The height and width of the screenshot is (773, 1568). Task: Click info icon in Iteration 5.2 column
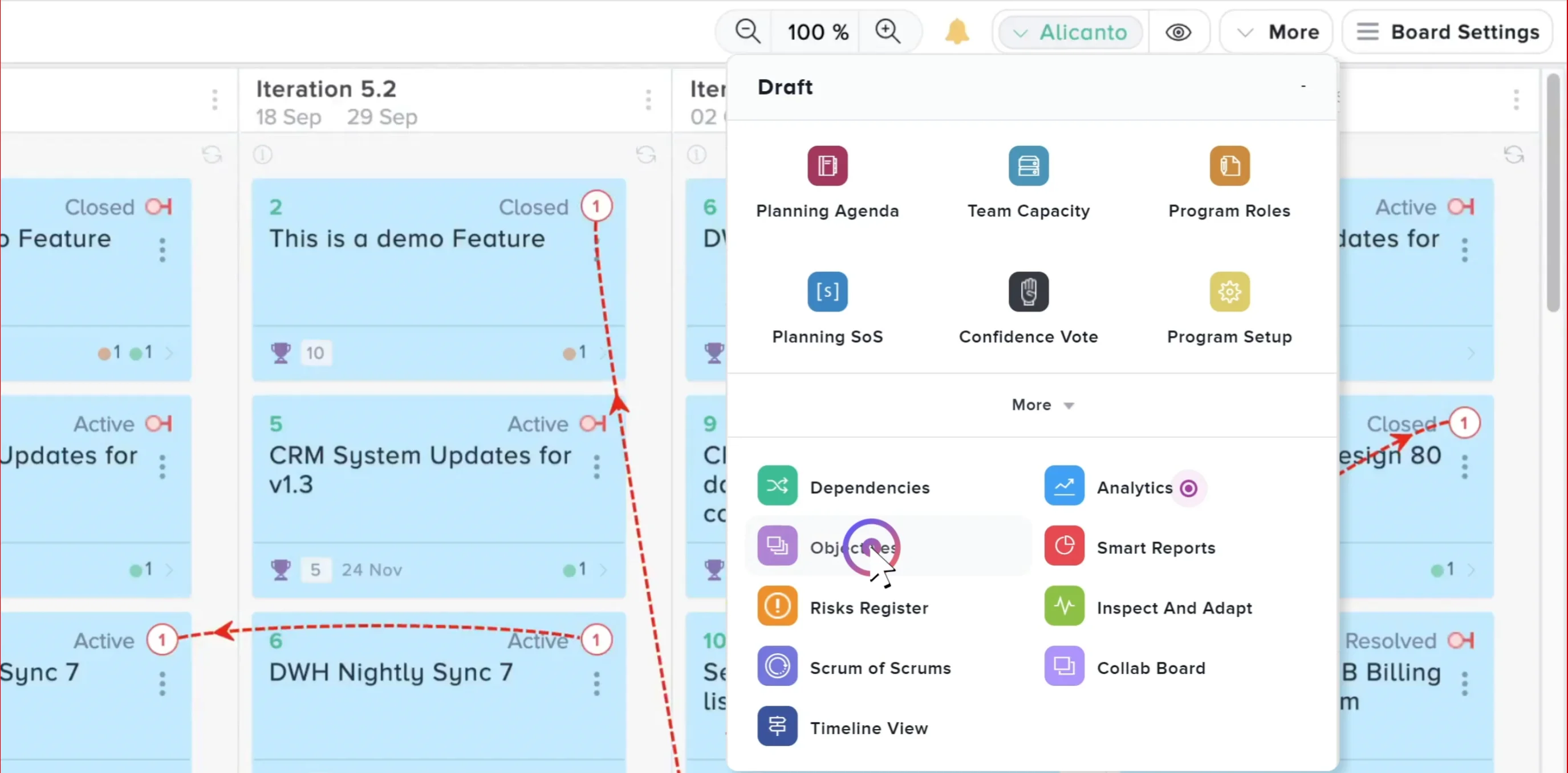[x=262, y=154]
